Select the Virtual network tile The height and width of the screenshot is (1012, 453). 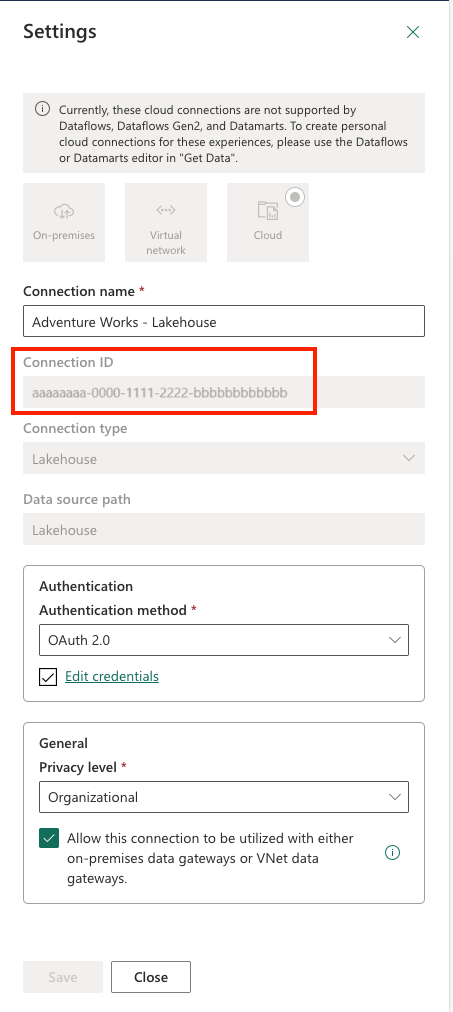[166, 222]
